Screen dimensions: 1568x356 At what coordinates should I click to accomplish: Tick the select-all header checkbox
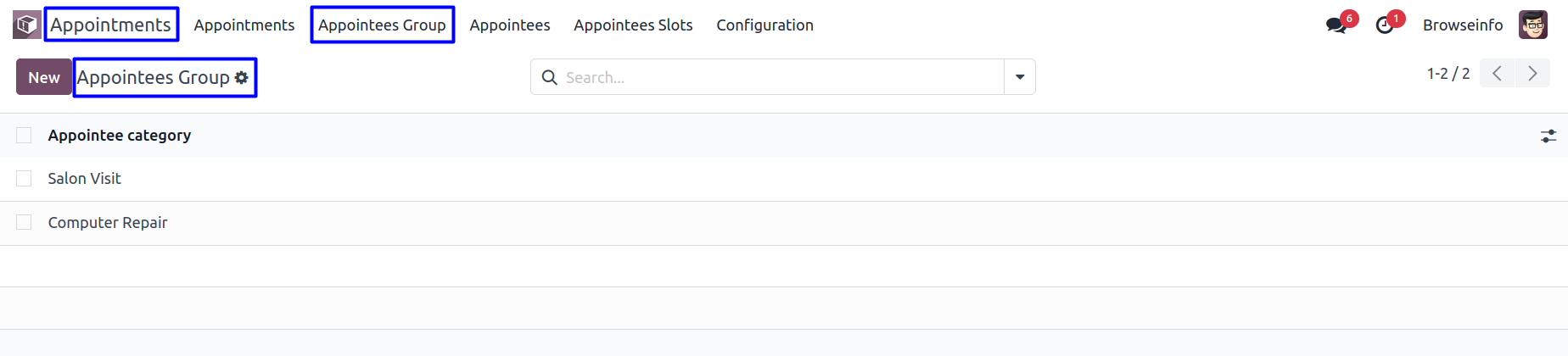(x=24, y=136)
